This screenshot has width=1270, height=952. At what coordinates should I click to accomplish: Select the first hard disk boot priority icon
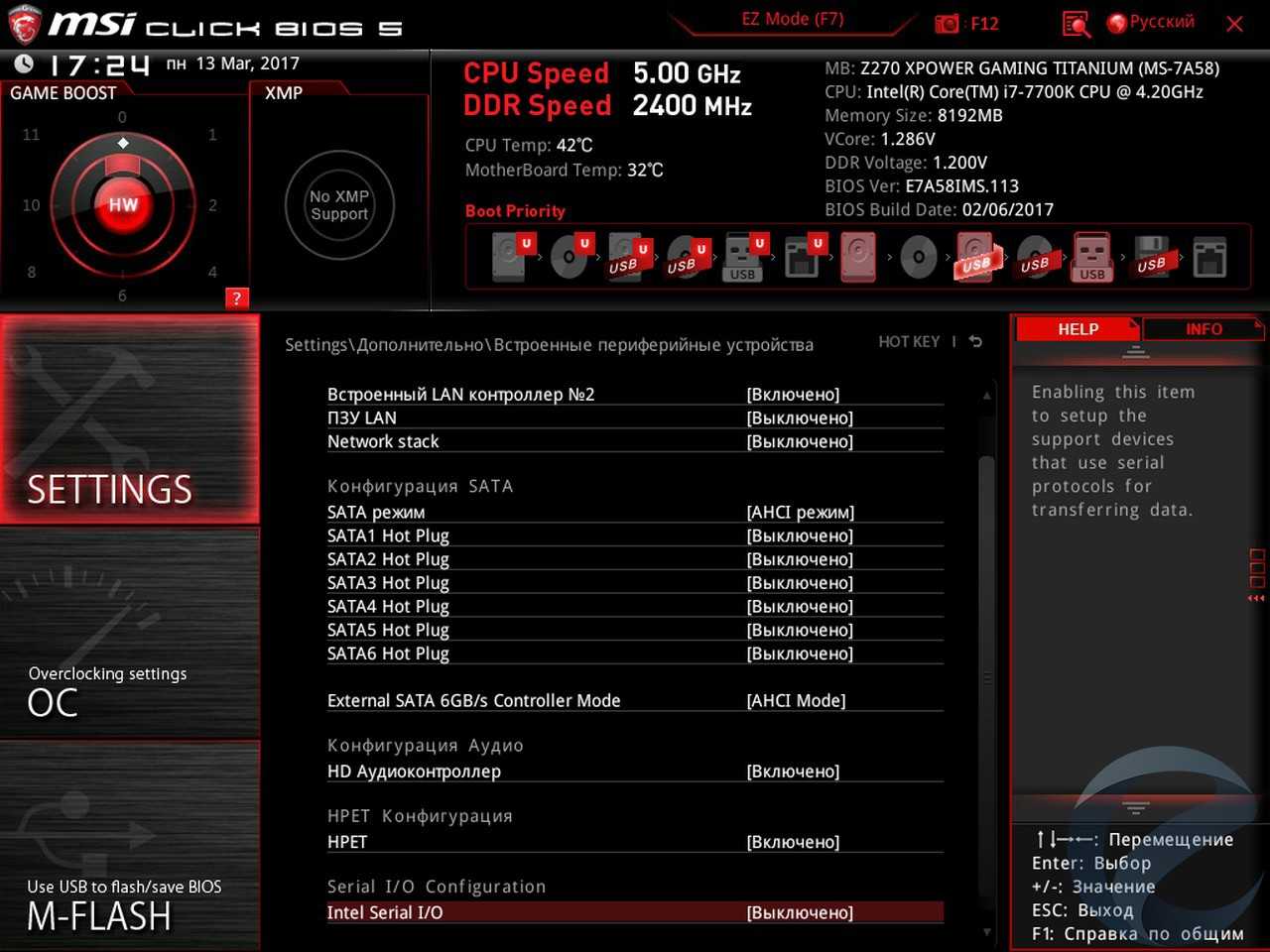[x=509, y=258]
